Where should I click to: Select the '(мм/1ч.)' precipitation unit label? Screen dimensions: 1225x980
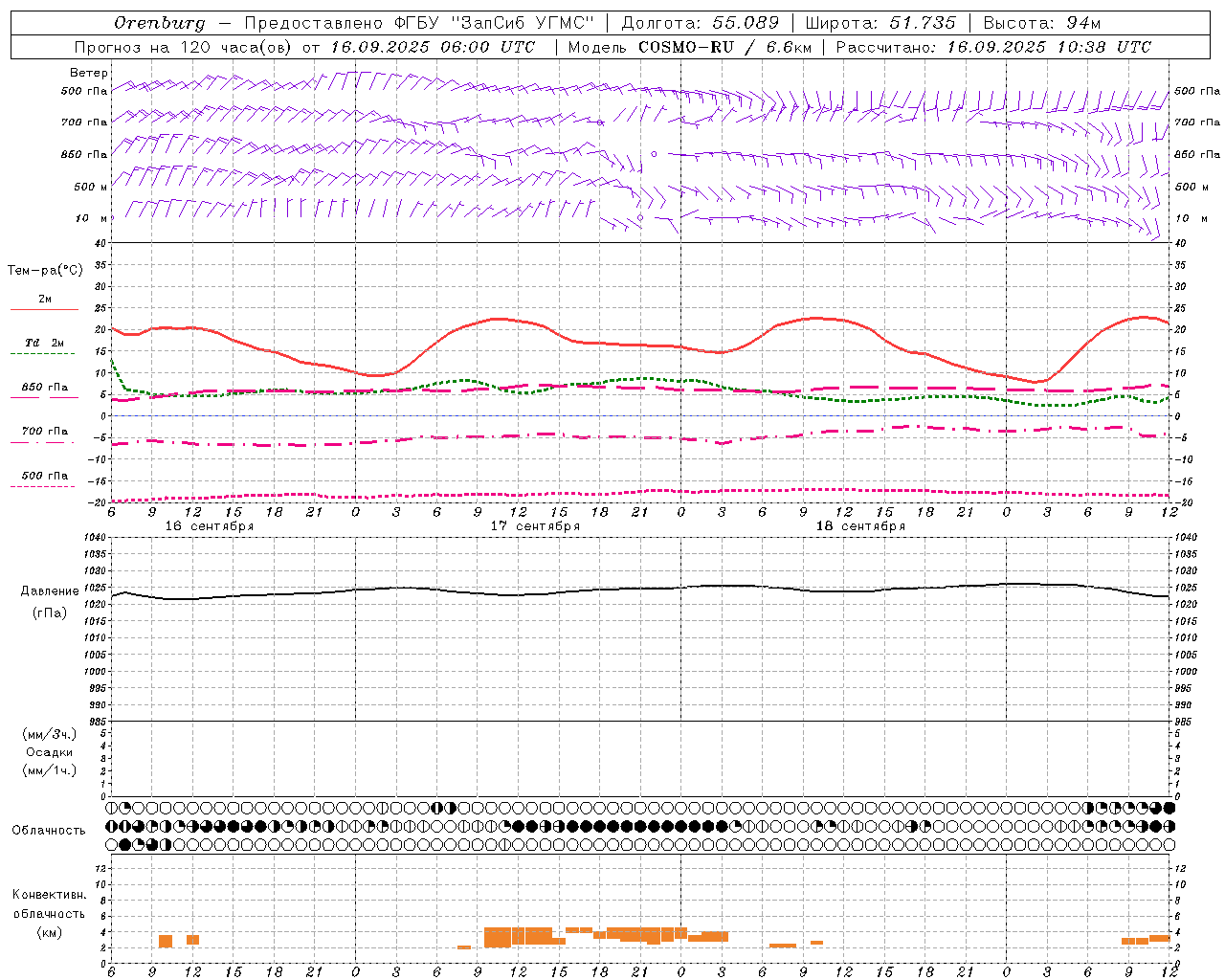pos(49,770)
